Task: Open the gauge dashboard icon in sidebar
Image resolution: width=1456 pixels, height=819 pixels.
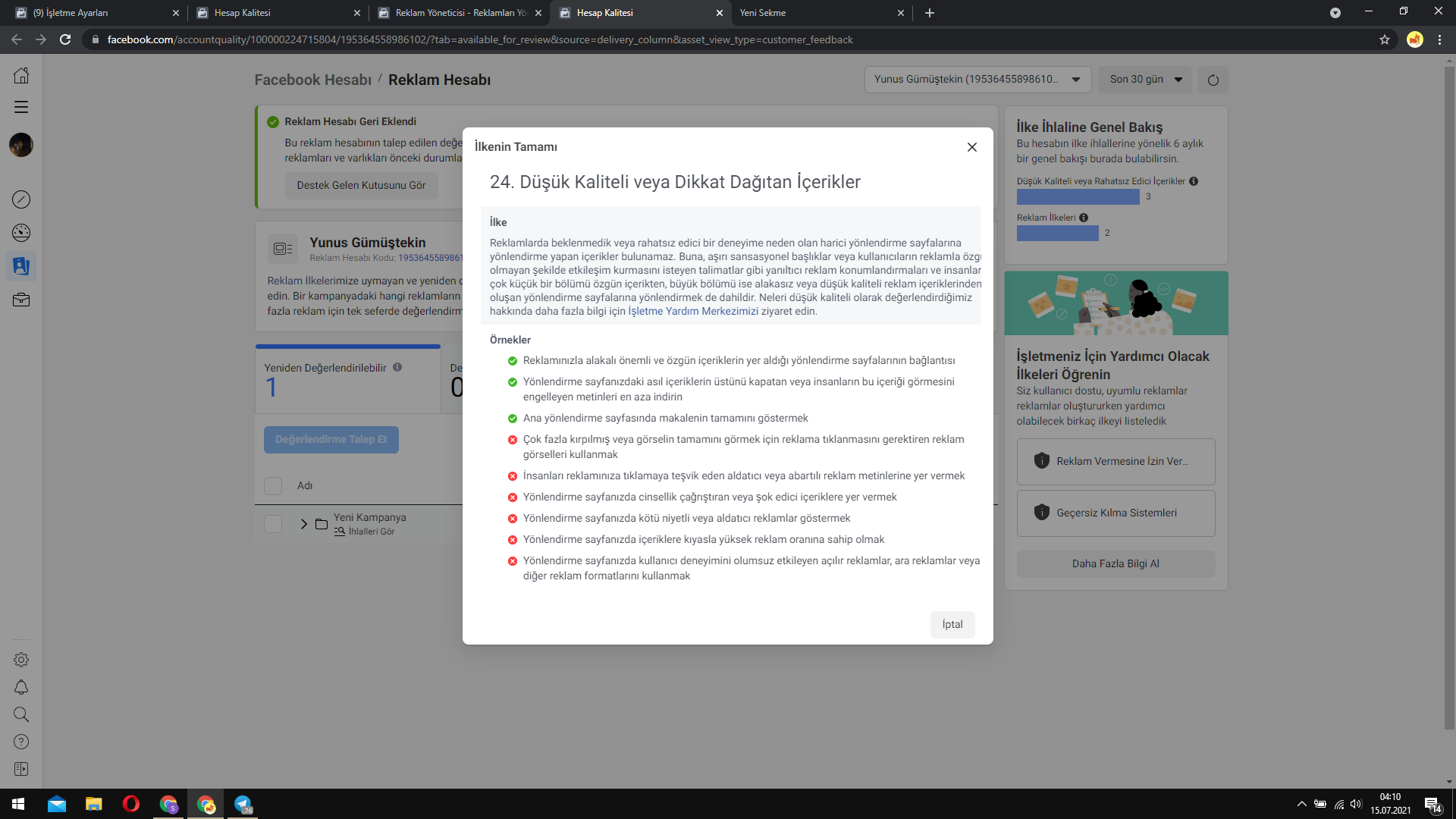Action: click(21, 233)
